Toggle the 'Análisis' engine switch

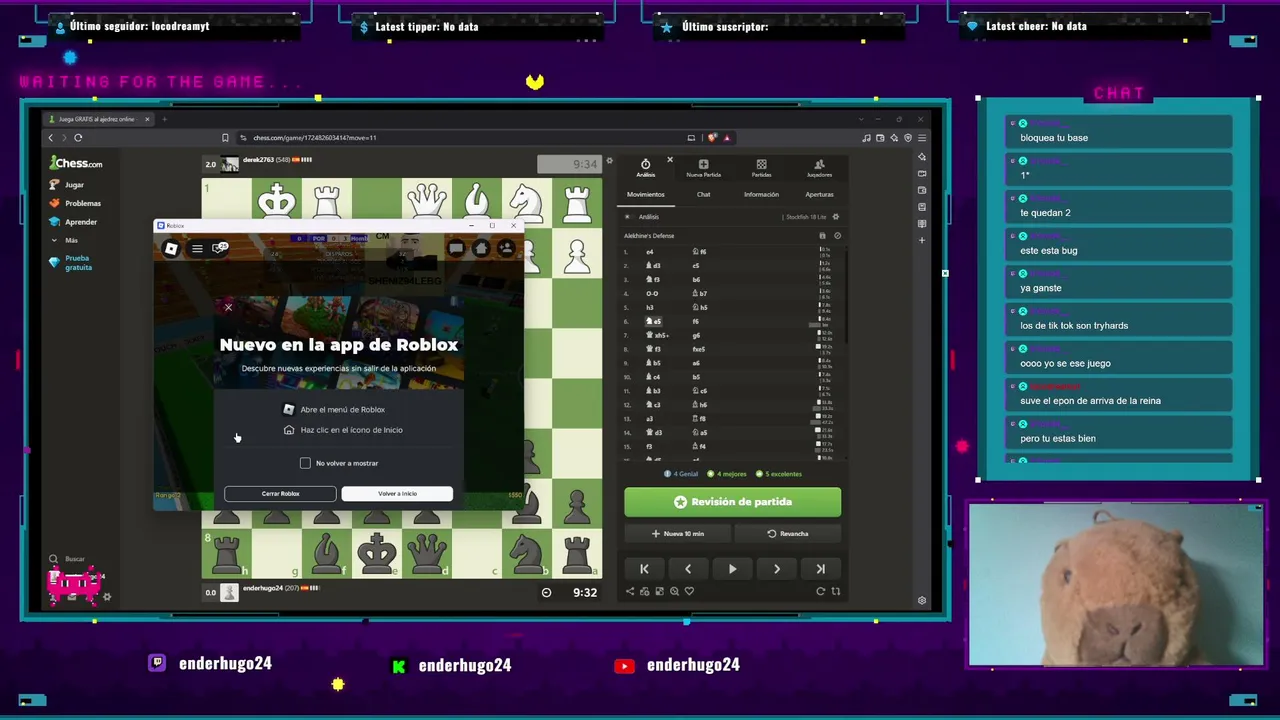pyautogui.click(x=628, y=217)
